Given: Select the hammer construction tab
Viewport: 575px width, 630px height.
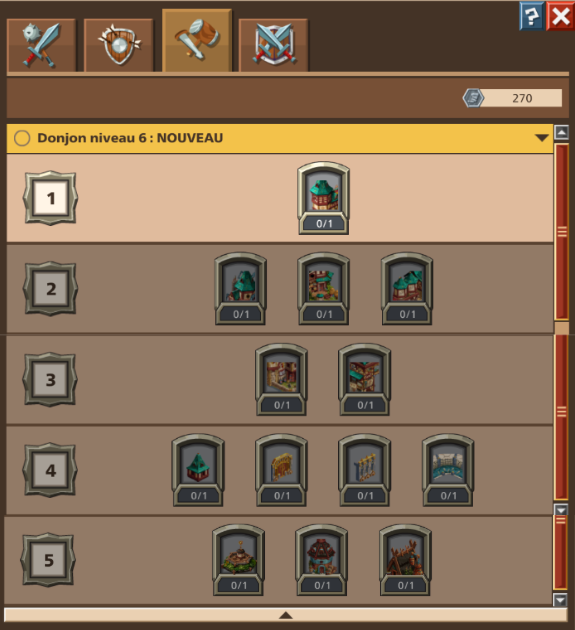Looking at the screenshot, I should pos(197,41).
